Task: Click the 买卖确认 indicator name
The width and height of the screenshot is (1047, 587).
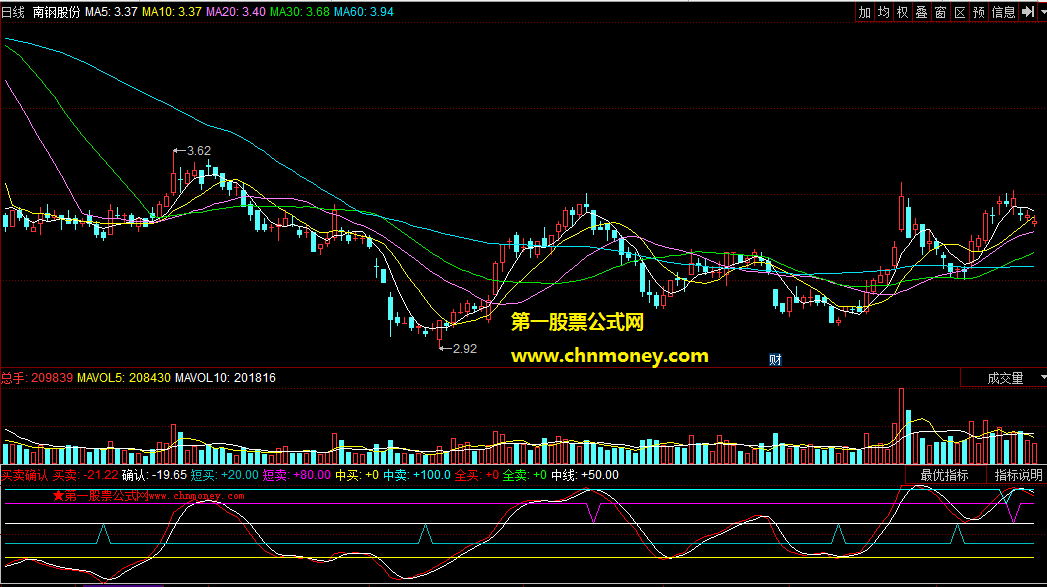Action: click(x=25, y=475)
